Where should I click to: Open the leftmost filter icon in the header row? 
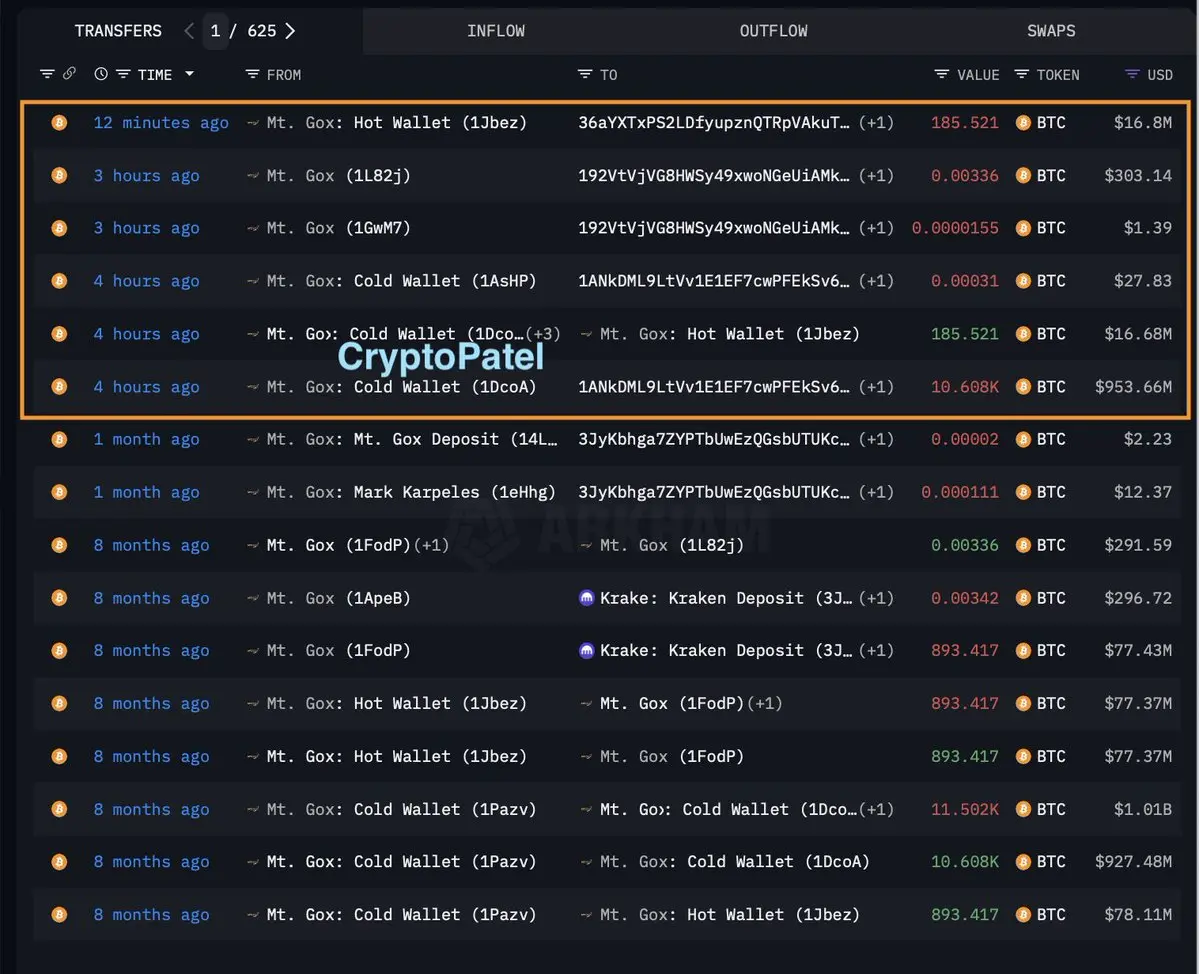47,74
